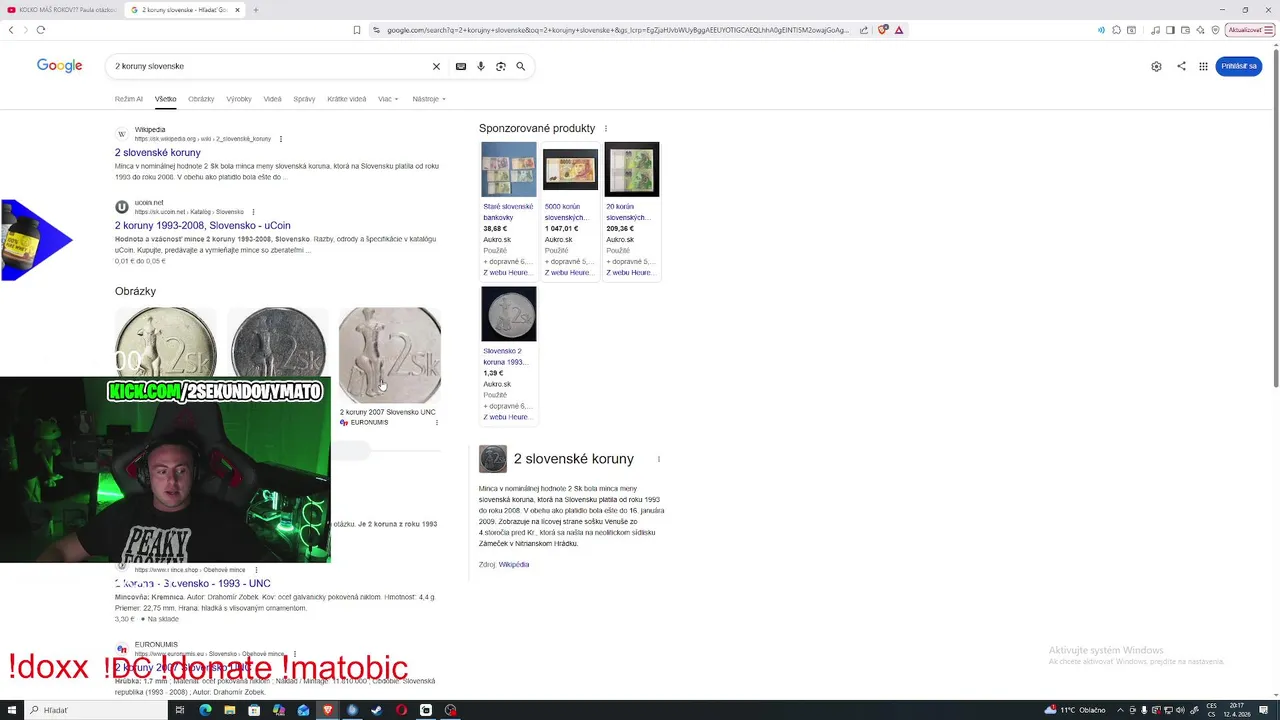Image resolution: width=1280 pixels, height=720 pixels.
Task: Select the Všetko search tab
Action: (x=165, y=99)
